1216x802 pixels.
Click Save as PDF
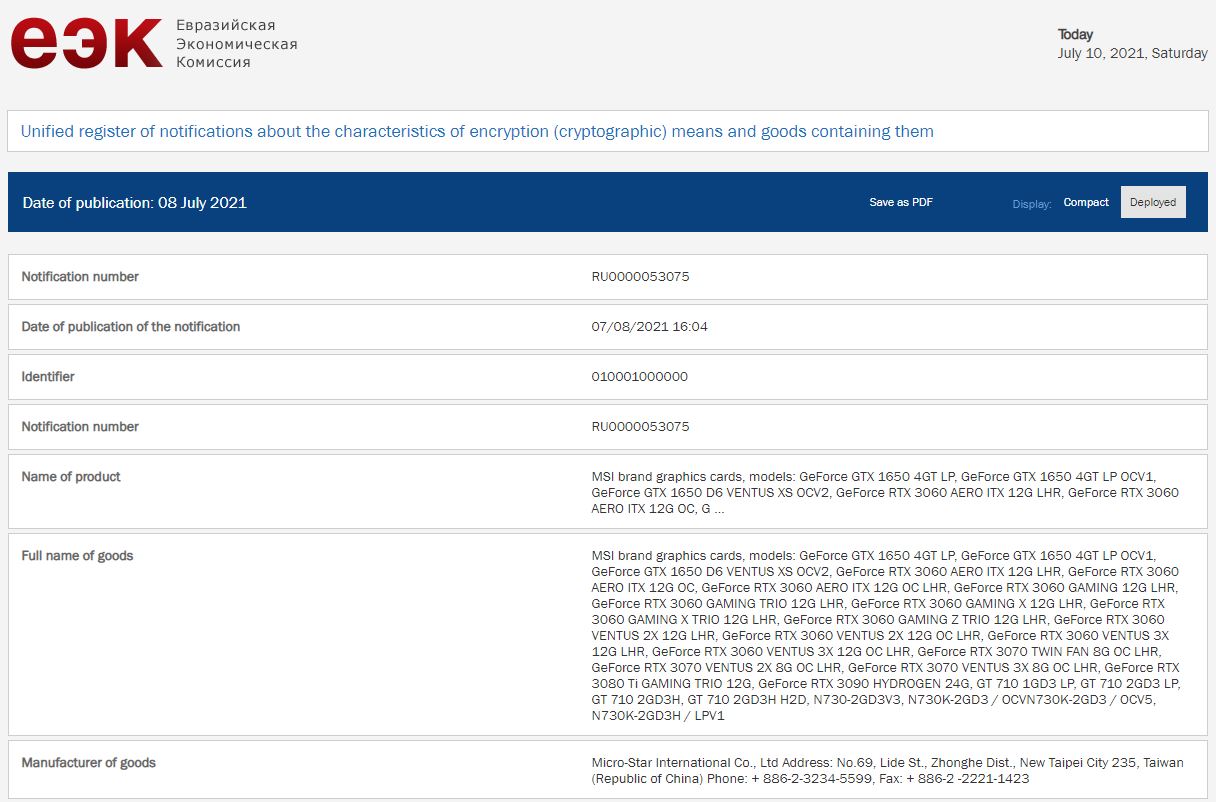(901, 202)
